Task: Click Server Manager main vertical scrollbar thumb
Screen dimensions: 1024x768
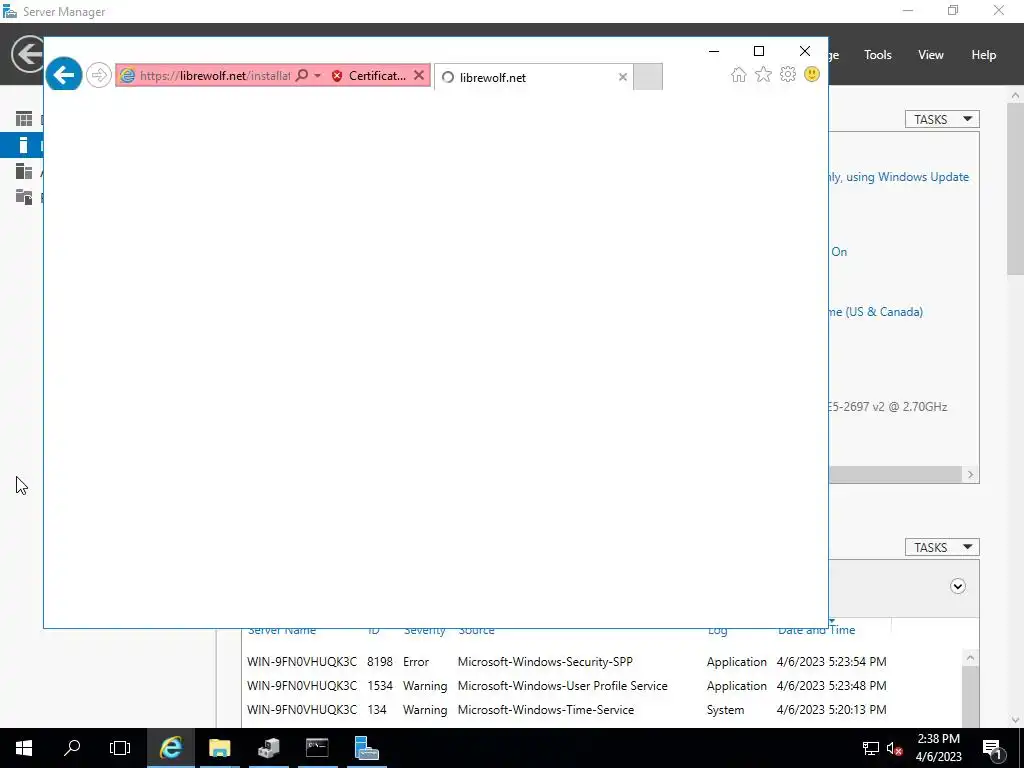Action: [1016, 189]
